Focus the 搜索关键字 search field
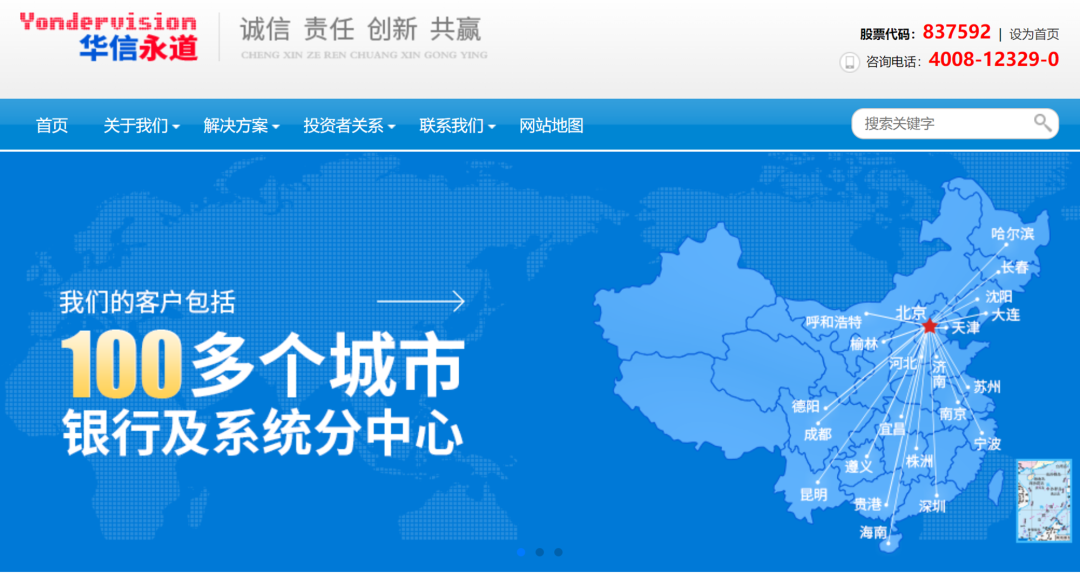 click(x=955, y=124)
